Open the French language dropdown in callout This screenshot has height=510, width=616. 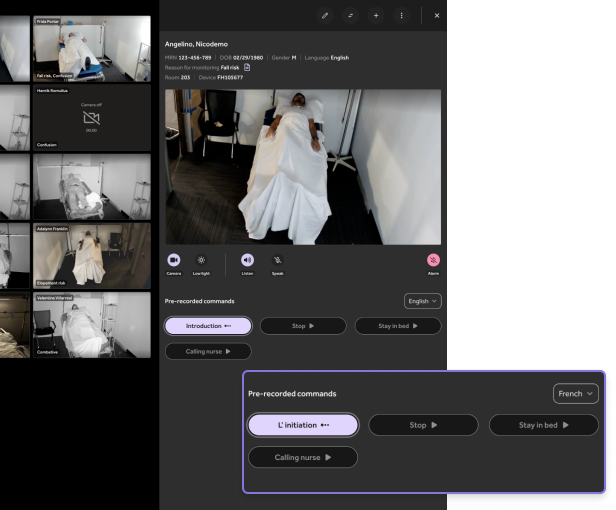[x=576, y=394]
